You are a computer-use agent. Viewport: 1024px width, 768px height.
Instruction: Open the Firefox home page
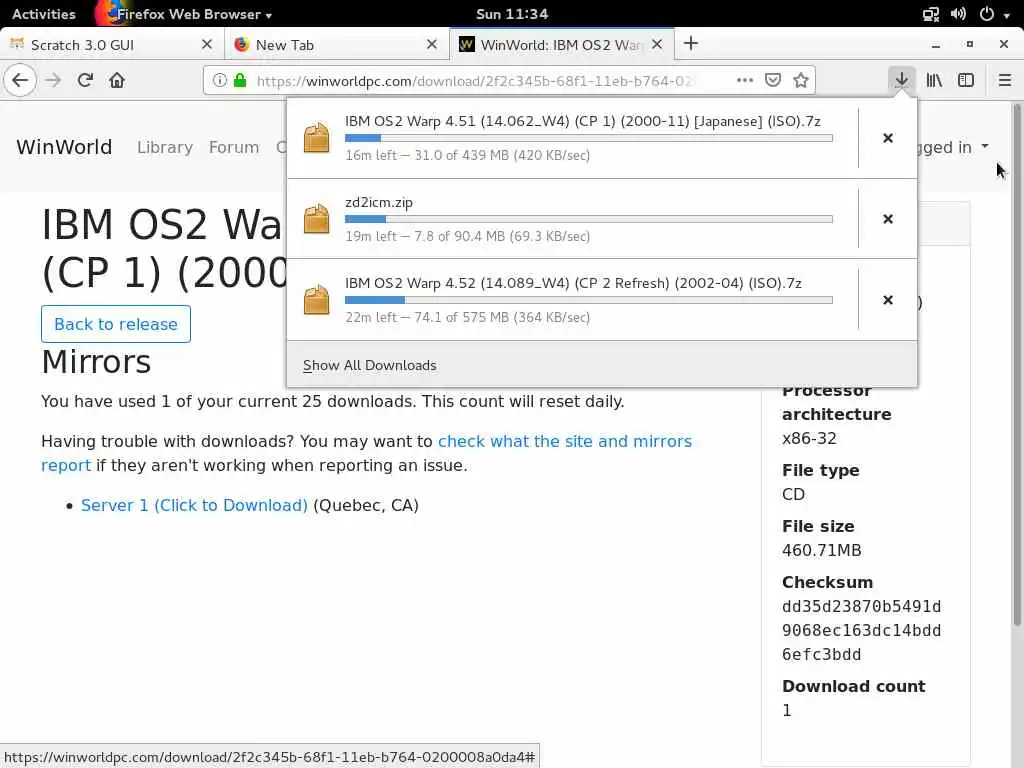[117, 80]
